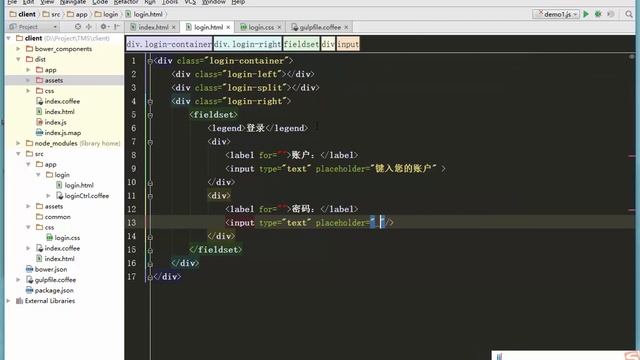Open the Navigate menu
The height and width of the screenshot is (360, 640).
click(73, 2)
